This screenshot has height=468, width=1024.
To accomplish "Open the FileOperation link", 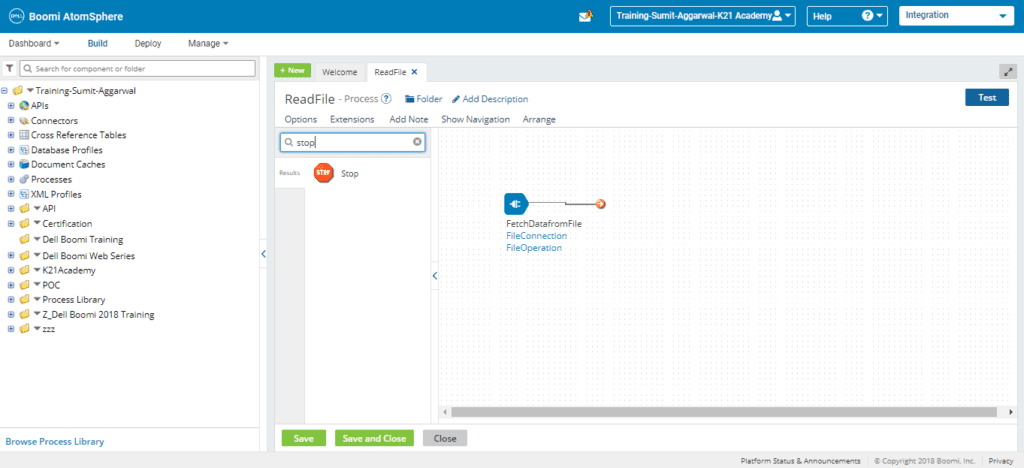I will tap(534, 248).
